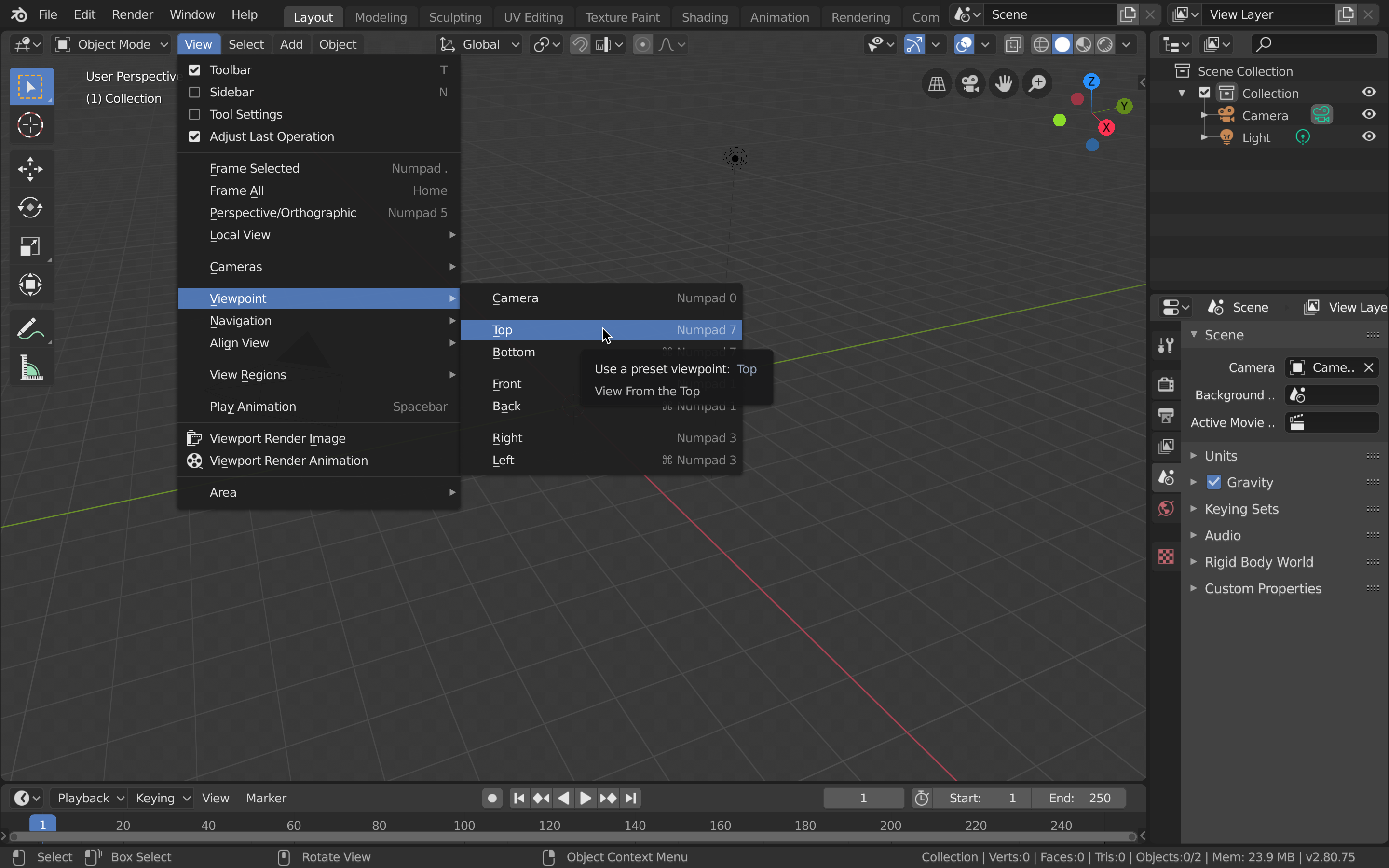Jump to the timeline start button
1389x868 pixels.
[x=519, y=798]
